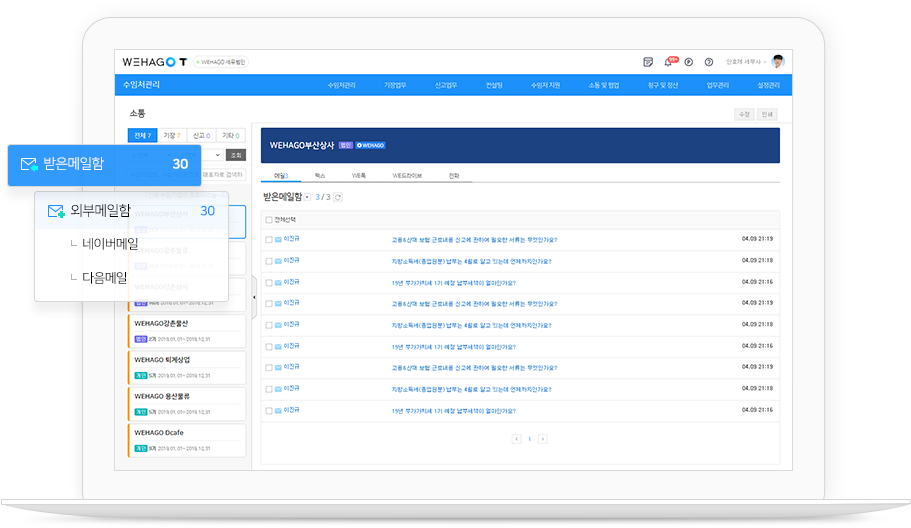This screenshot has width=911, height=528.
Task: Select the 기장 7 filter tab
Action: tap(172, 135)
